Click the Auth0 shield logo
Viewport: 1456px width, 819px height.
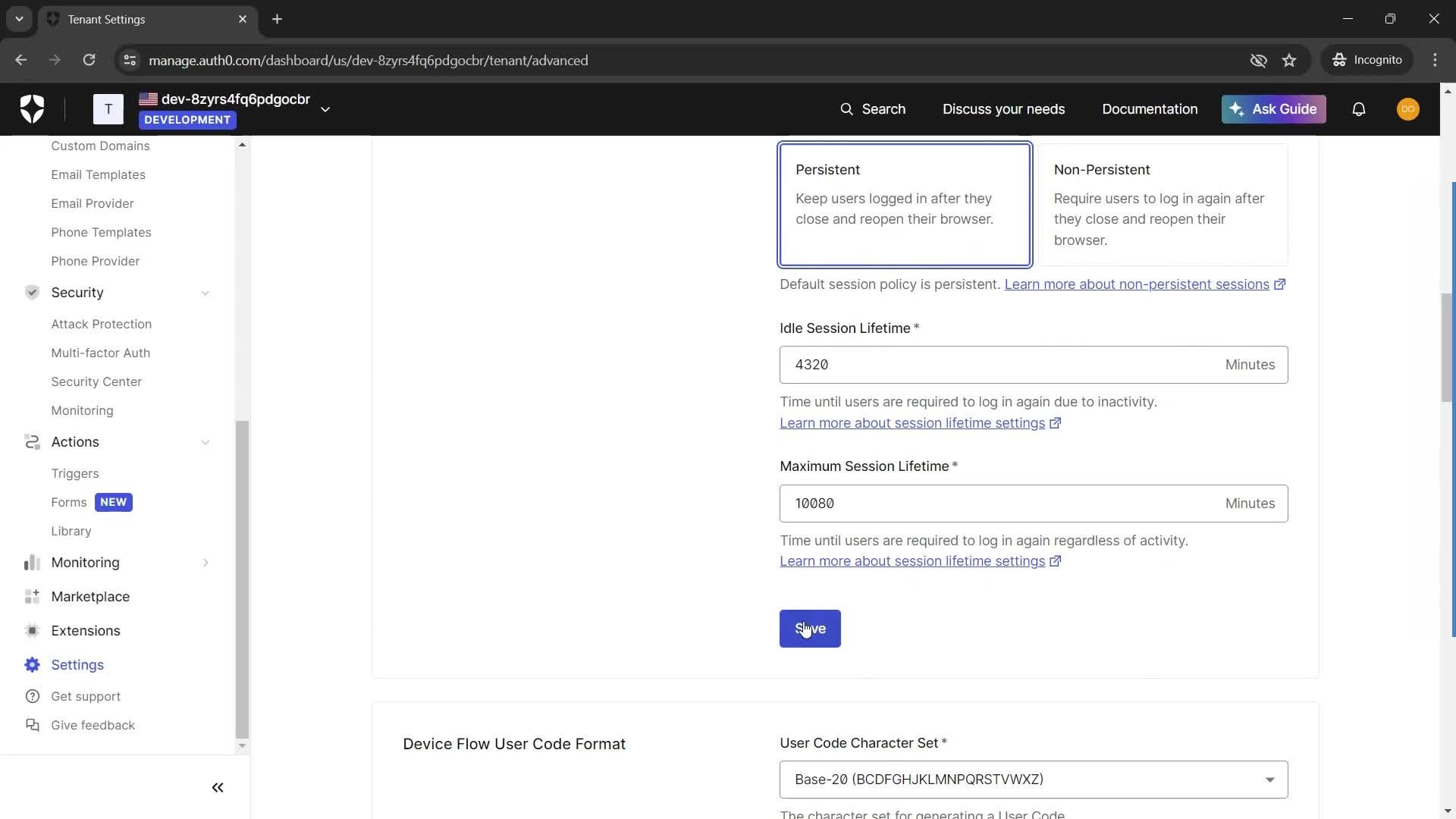[x=32, y=109]
